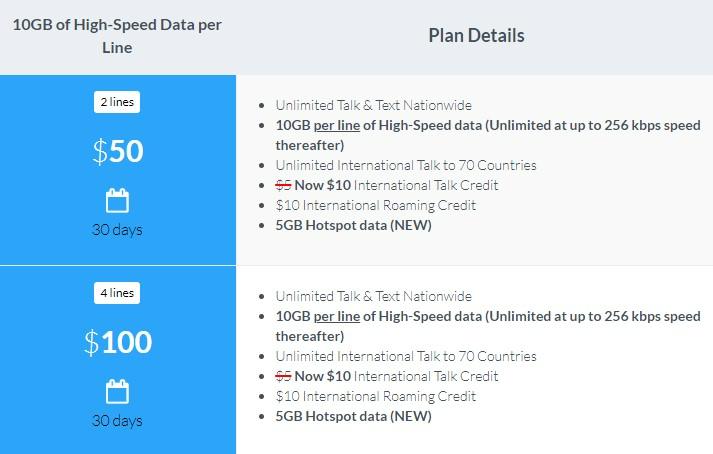713x454 pixels.
Task: Click the Plan Details column header
Action: [476, 35]
